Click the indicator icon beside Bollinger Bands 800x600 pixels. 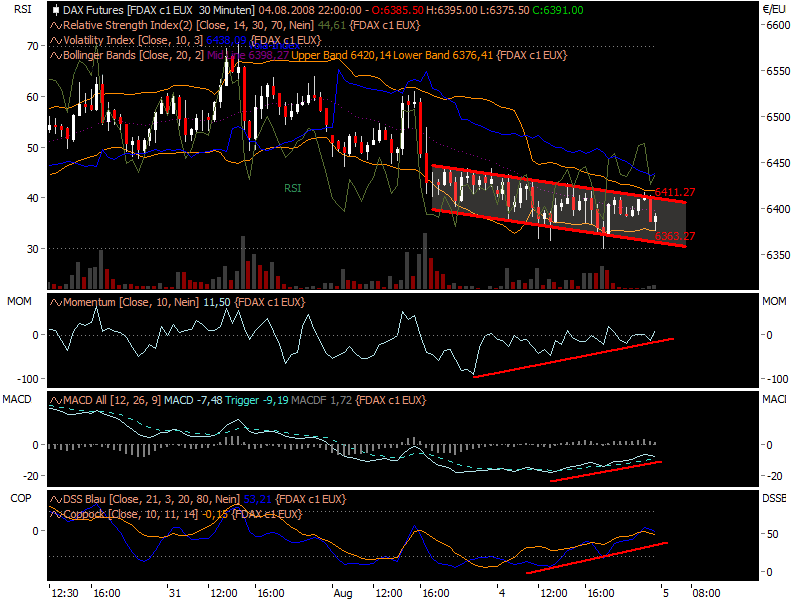pyautogui.click(x=56, y=55)
